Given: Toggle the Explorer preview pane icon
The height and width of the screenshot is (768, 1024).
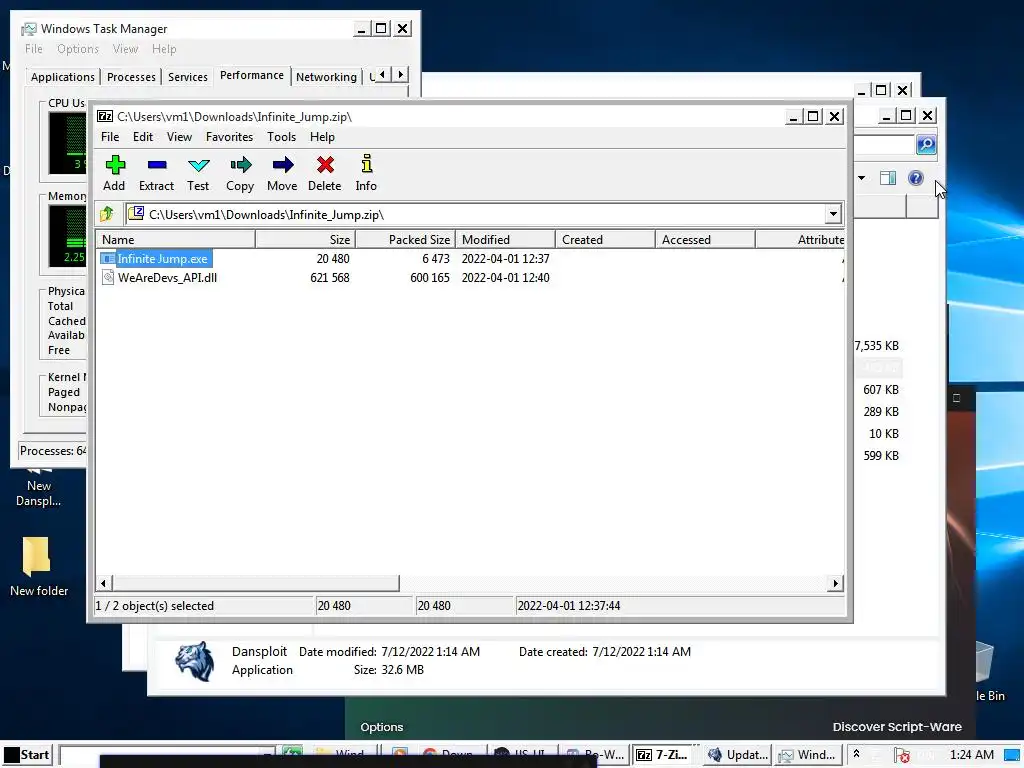Looking at the screenshot, I should [x=888, y=178].
